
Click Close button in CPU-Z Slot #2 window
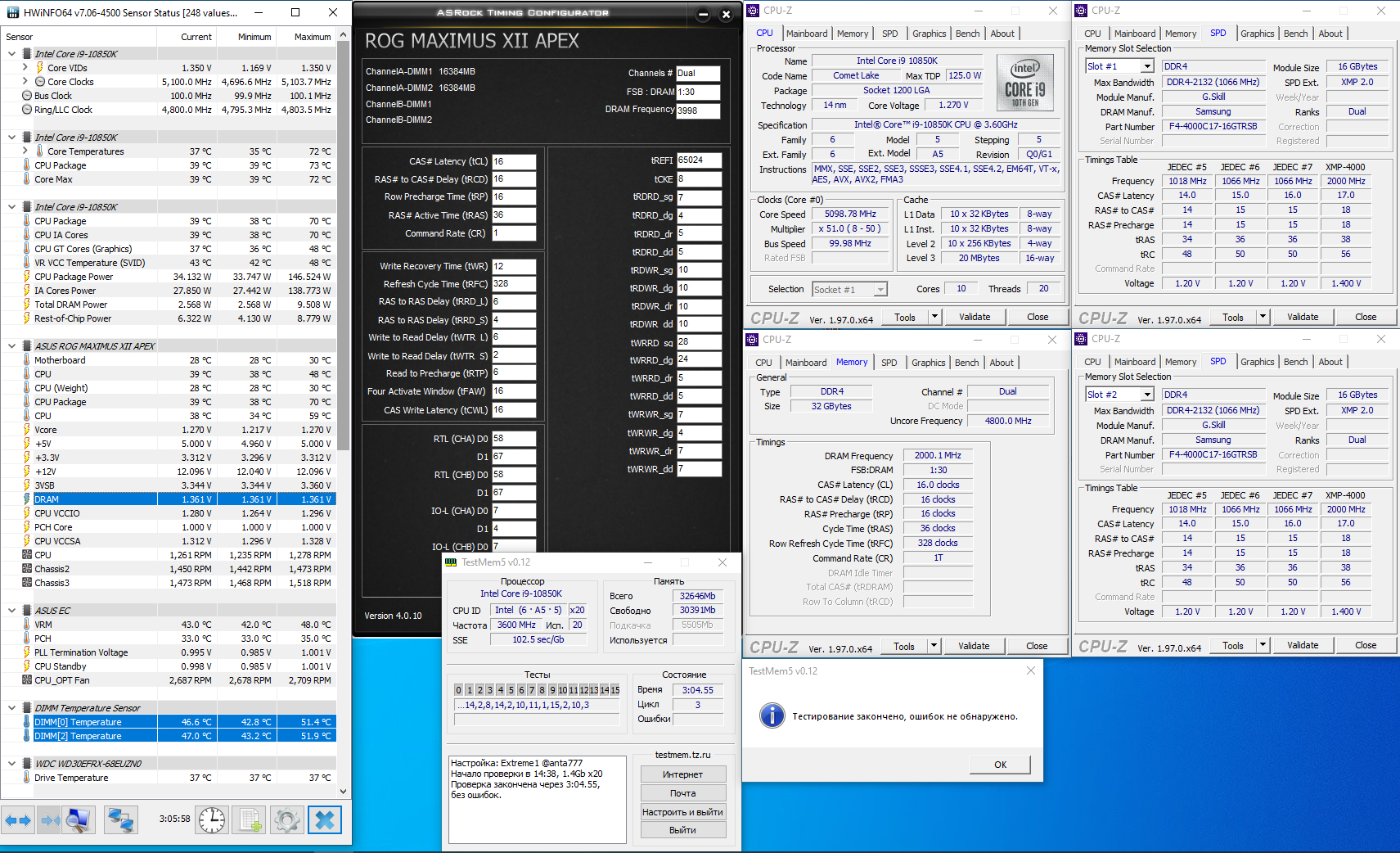point(1366,645)
